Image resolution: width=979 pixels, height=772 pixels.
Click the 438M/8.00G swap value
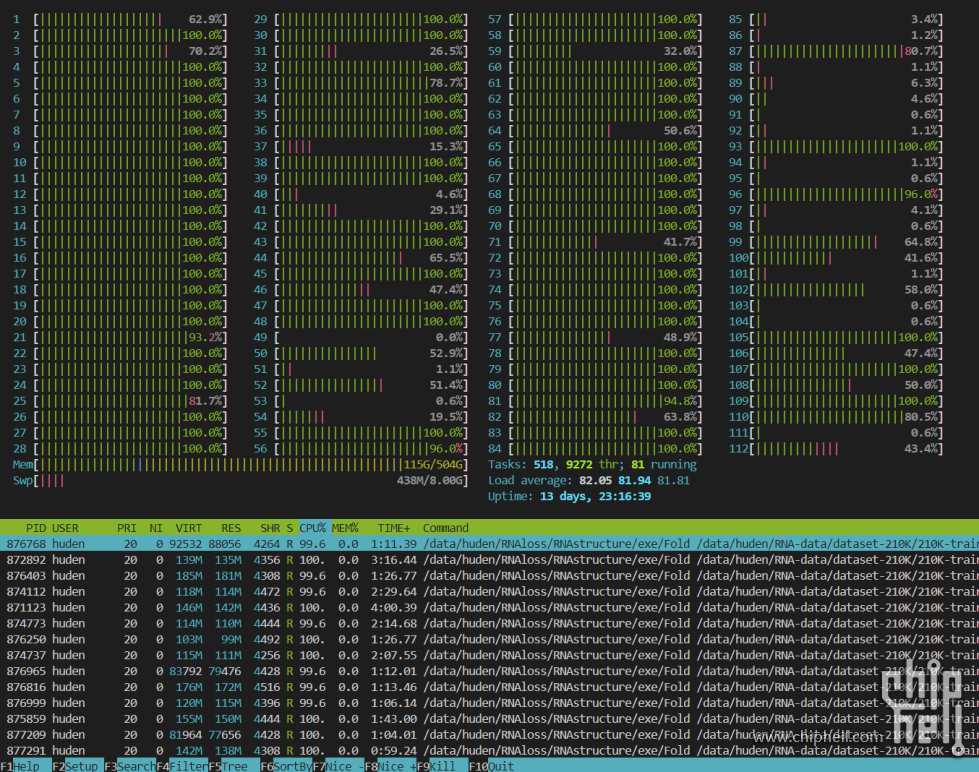[x=430, y=481]
